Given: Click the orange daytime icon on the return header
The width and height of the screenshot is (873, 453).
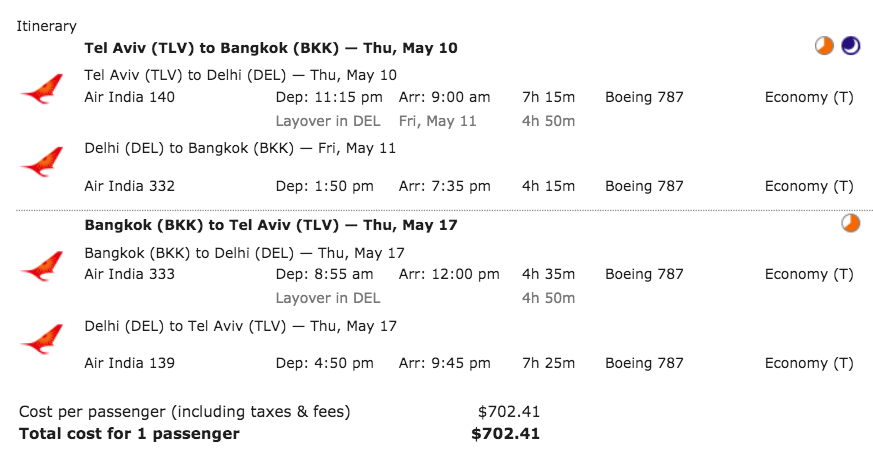Looking at the screenshot, I should (x=850, y=223).
